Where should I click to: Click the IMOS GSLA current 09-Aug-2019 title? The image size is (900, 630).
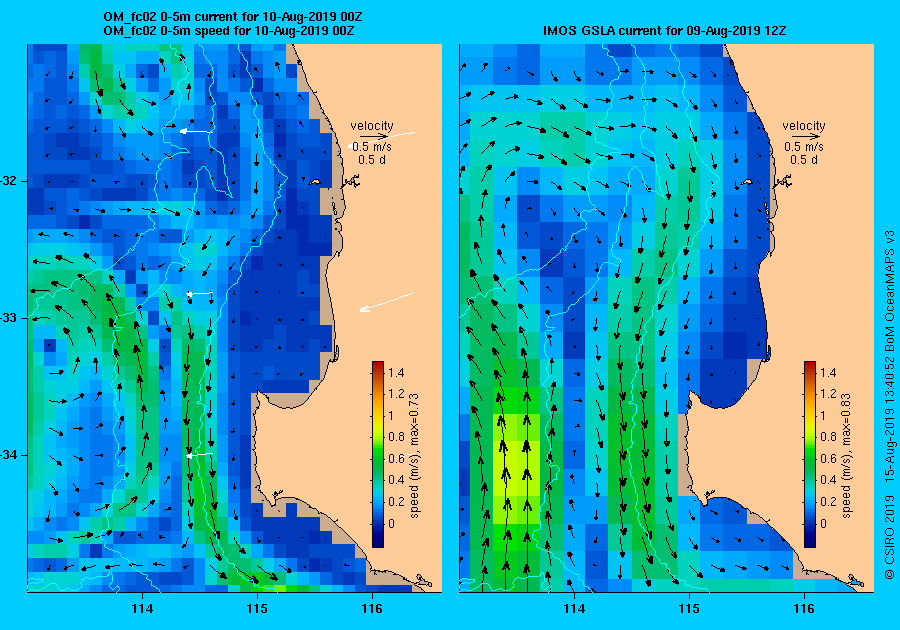click(x=664, y=31)
